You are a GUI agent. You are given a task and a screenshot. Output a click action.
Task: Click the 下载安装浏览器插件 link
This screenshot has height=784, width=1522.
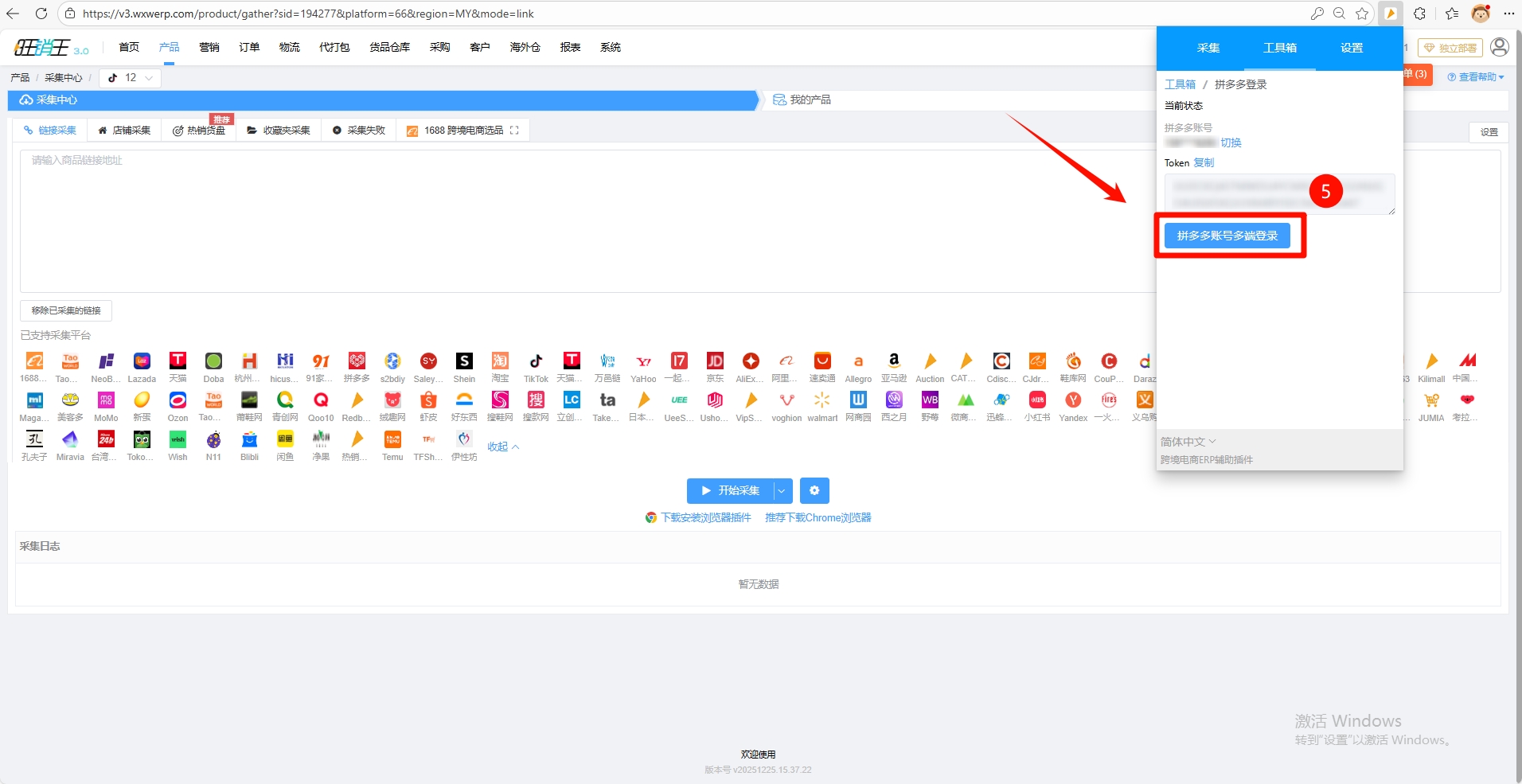(x=705, y=518)
